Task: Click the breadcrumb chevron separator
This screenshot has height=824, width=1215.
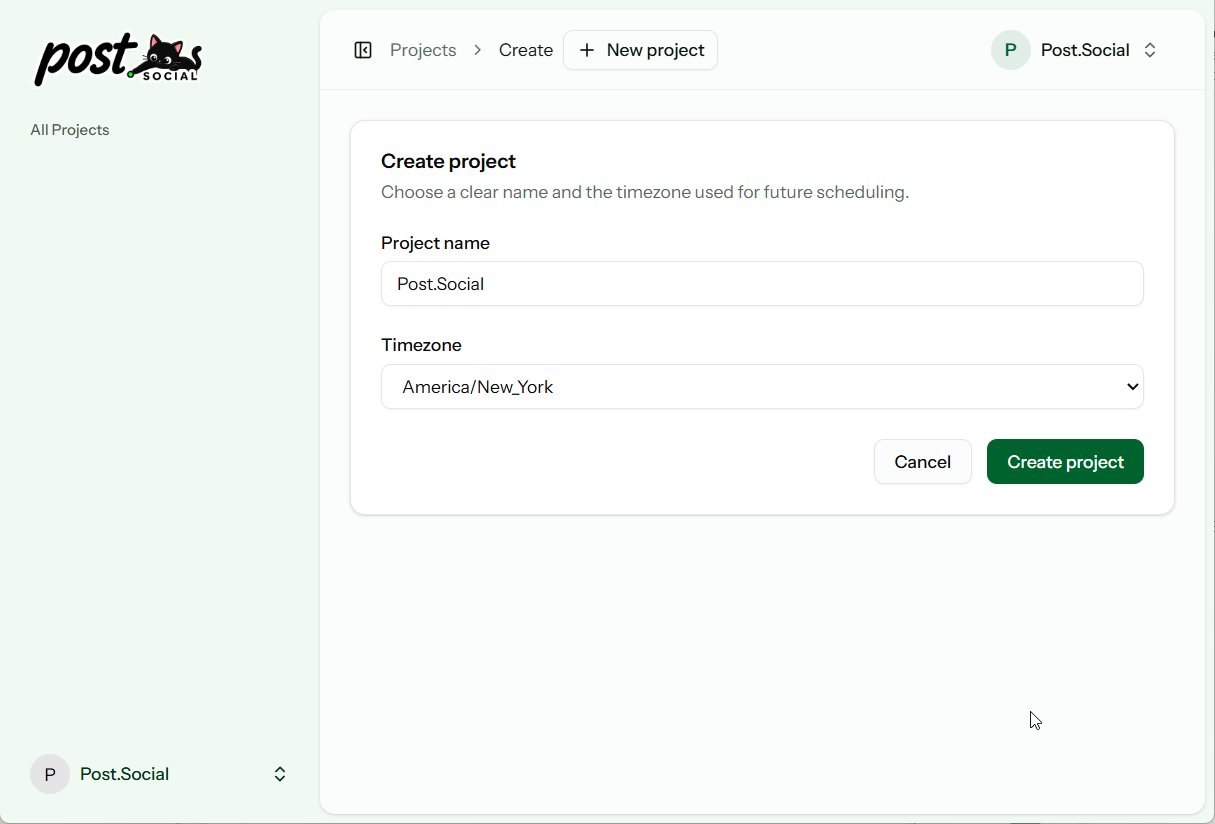Action: (478, 50)
